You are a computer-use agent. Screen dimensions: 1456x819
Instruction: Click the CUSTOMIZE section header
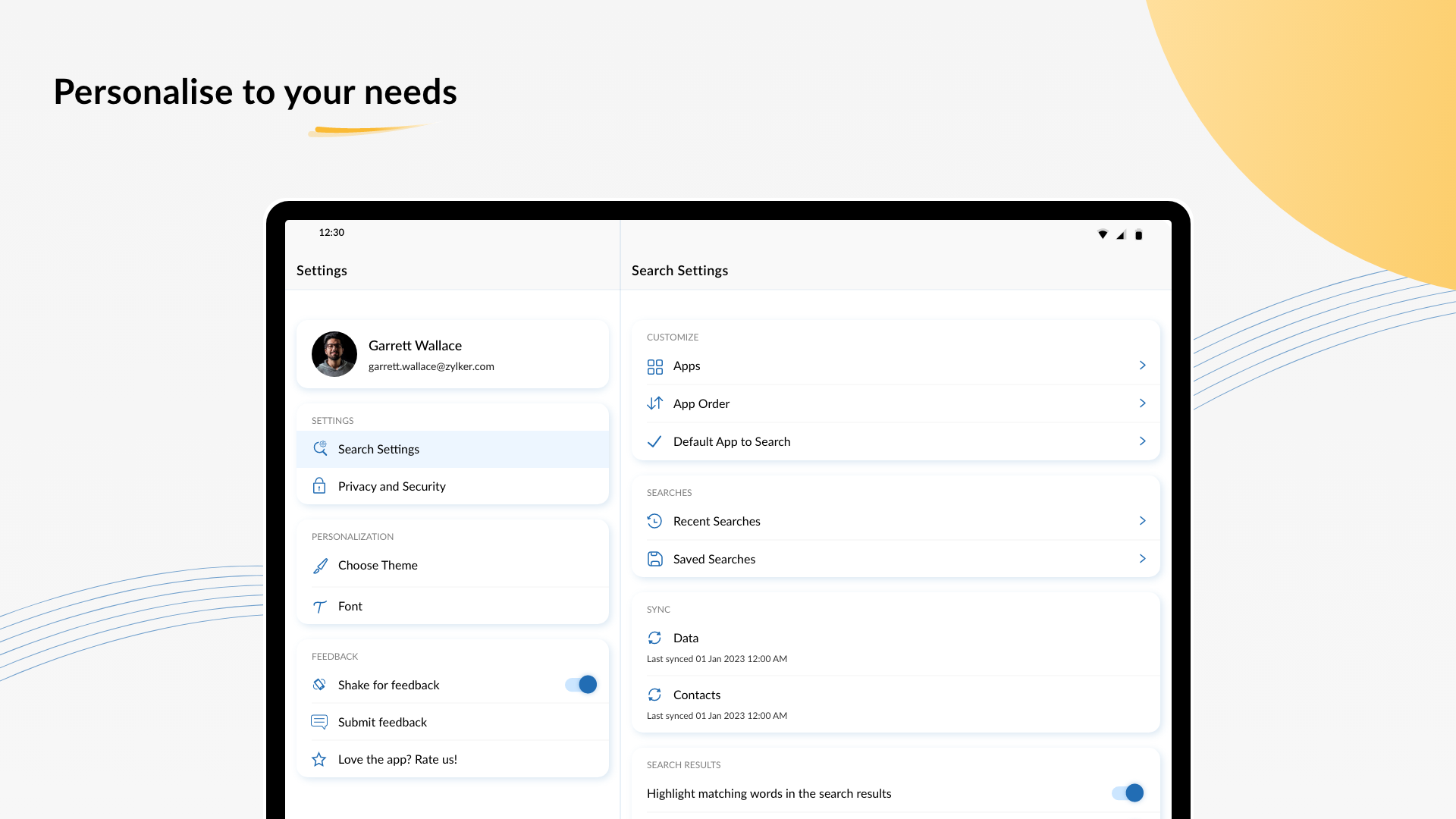point(673,337)
